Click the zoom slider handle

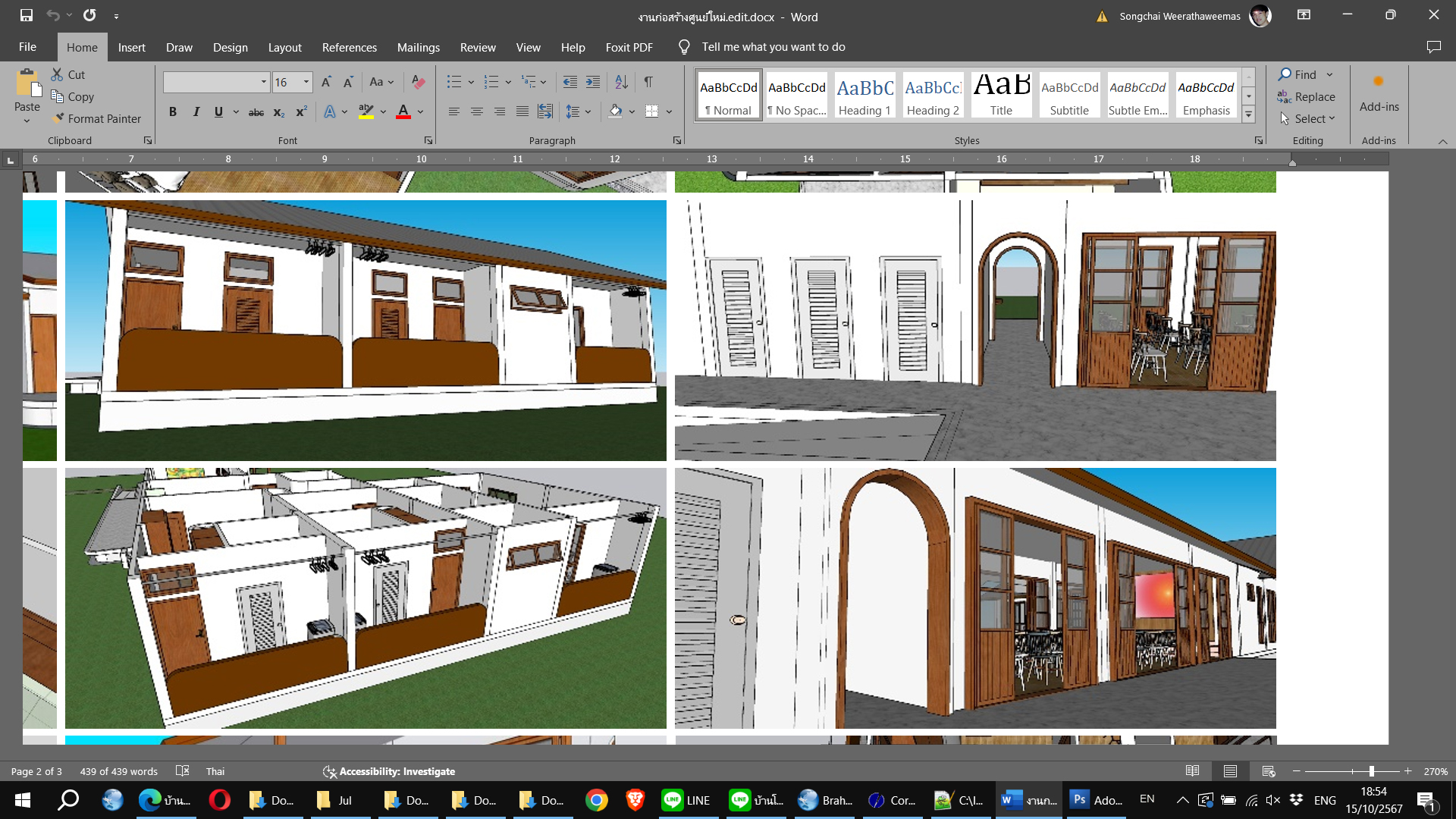click(1371, 771)
